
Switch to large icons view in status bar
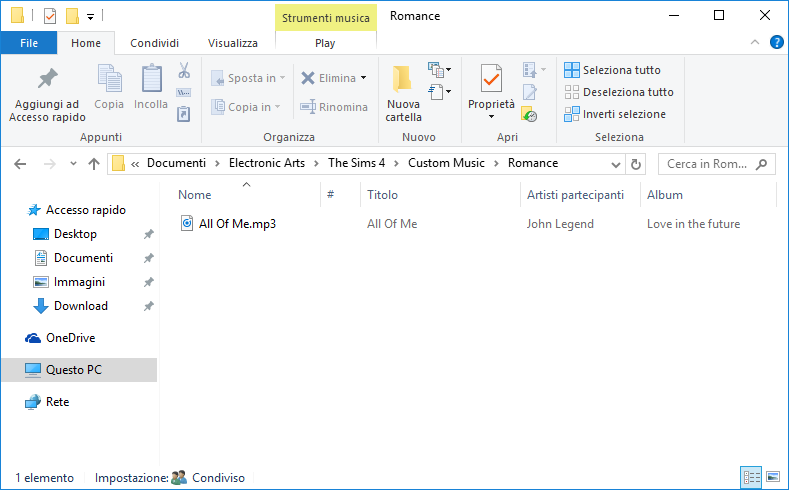point(772,477)
